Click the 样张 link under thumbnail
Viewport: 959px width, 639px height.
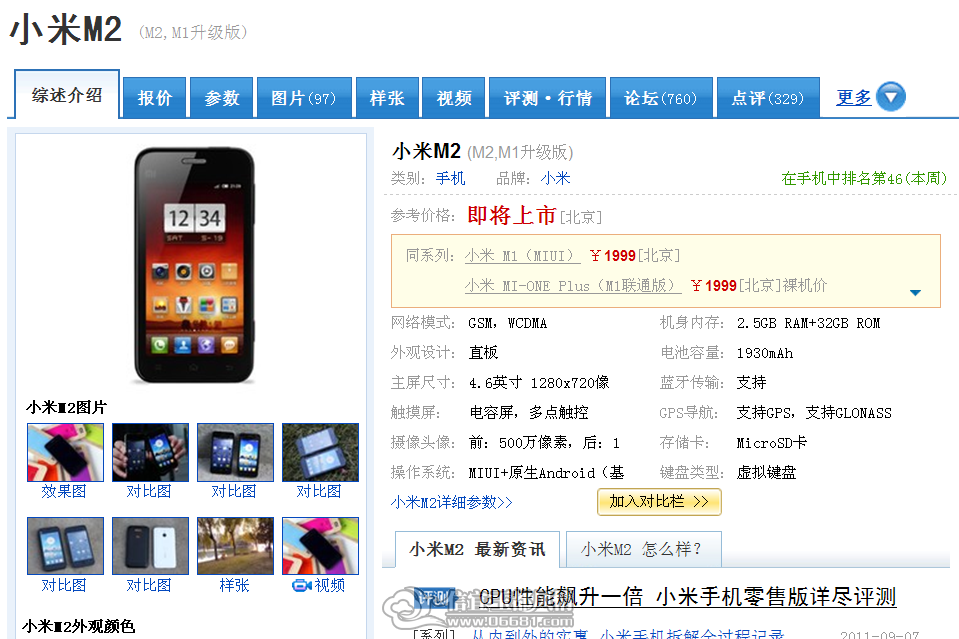pyautogui.click(x=234, y=585)
